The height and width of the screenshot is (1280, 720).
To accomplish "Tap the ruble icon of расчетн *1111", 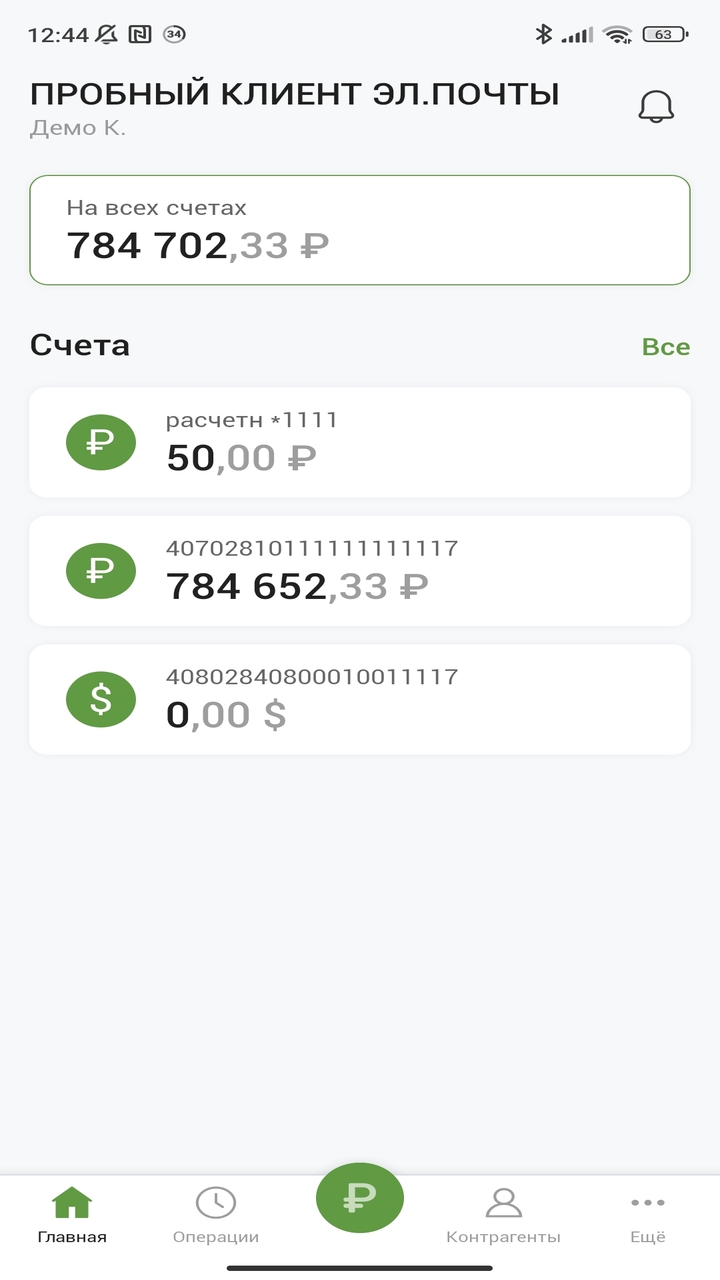I will pos(101,442).
